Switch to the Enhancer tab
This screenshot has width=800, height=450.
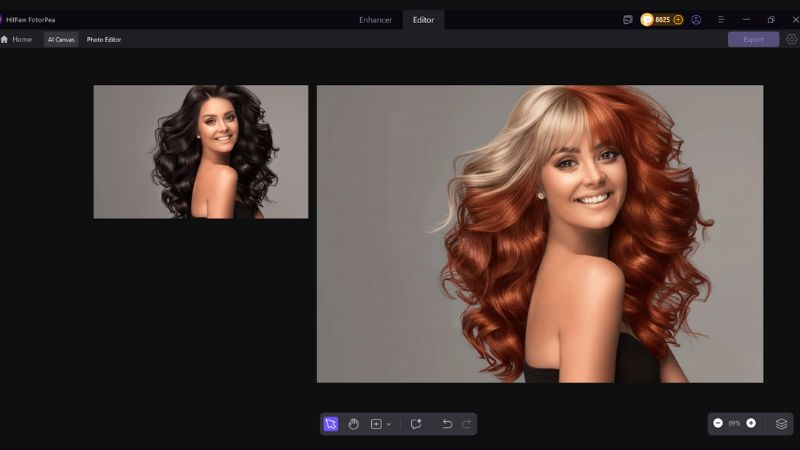click(x=376, y=20)
